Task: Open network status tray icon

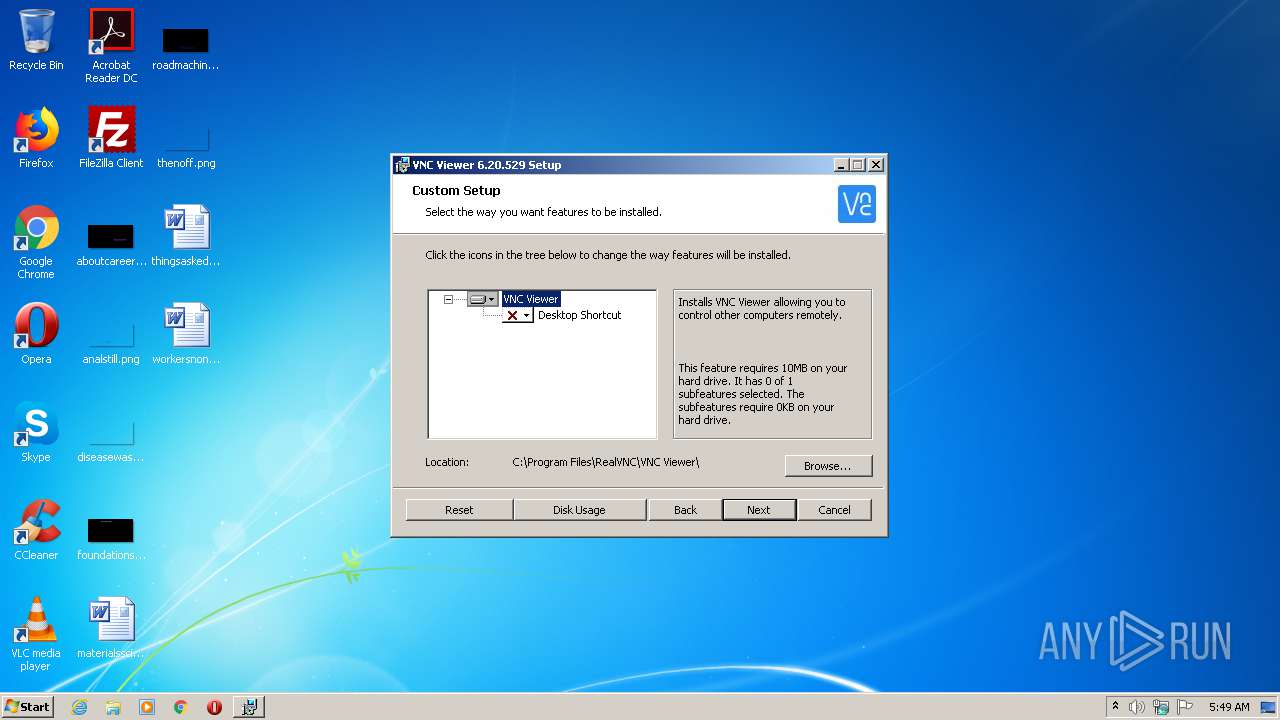Action: tap(1161, 707)
